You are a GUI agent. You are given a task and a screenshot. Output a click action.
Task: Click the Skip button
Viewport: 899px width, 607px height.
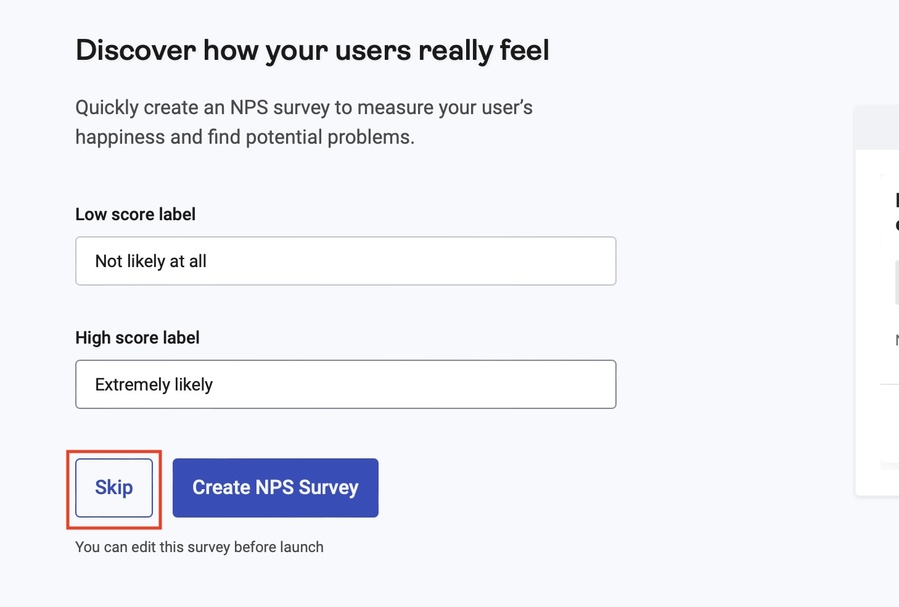(x=114, y=488)
